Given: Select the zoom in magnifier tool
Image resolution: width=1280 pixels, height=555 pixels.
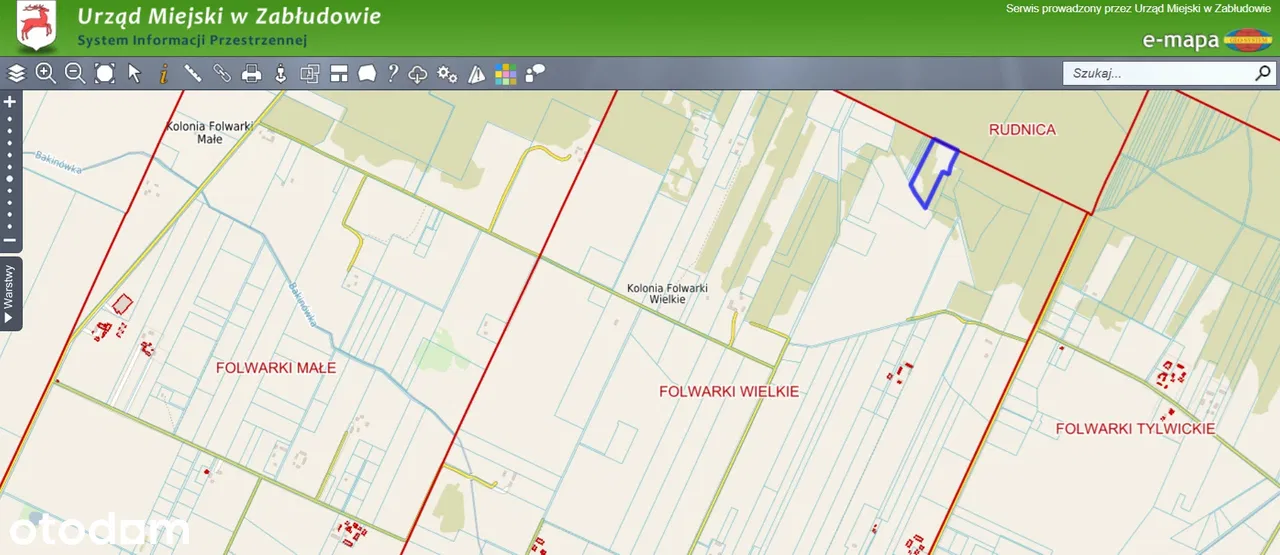Looking at the screenshot, I should [45, 73].
